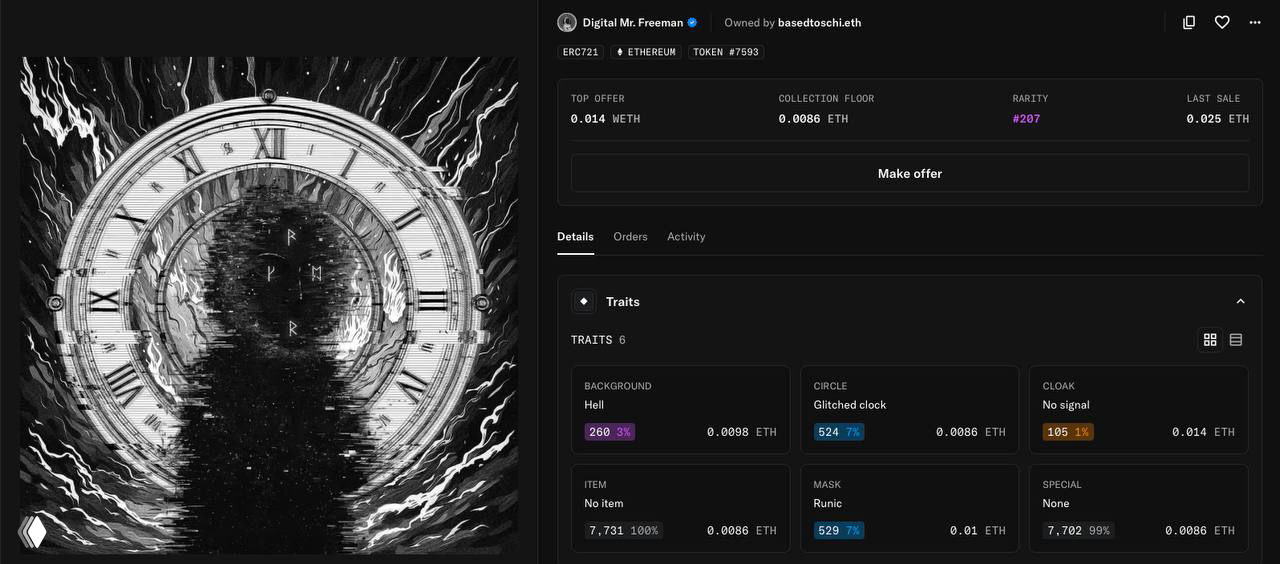Screen dimensions: 1280x564
Task: Select the Background Hell trait card
Action: coord(680,409)
